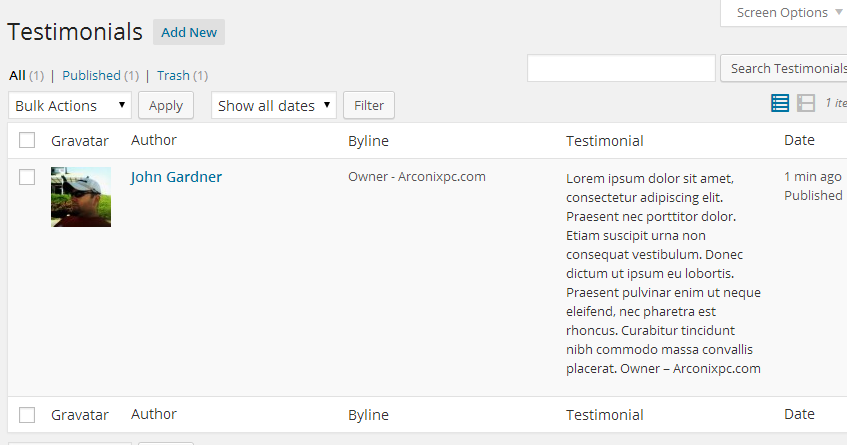Click the Apply button
Image resolution: width=847 pixels, height=445 pixels.
coord(166,105)
